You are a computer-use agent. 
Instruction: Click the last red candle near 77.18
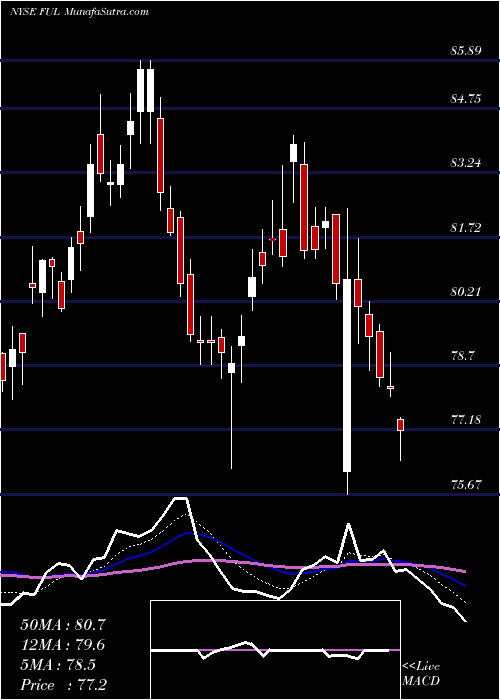tap(400, 425)
